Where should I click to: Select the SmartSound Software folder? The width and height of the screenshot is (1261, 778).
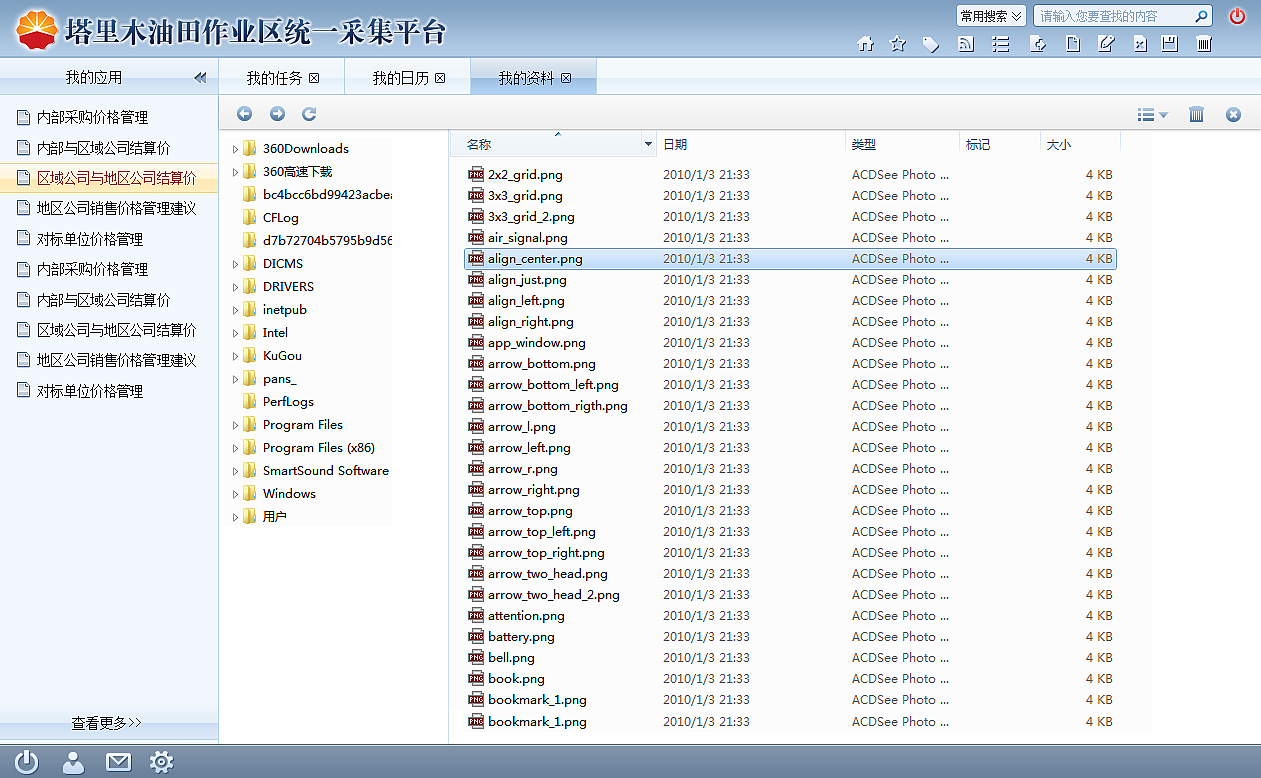325,471
